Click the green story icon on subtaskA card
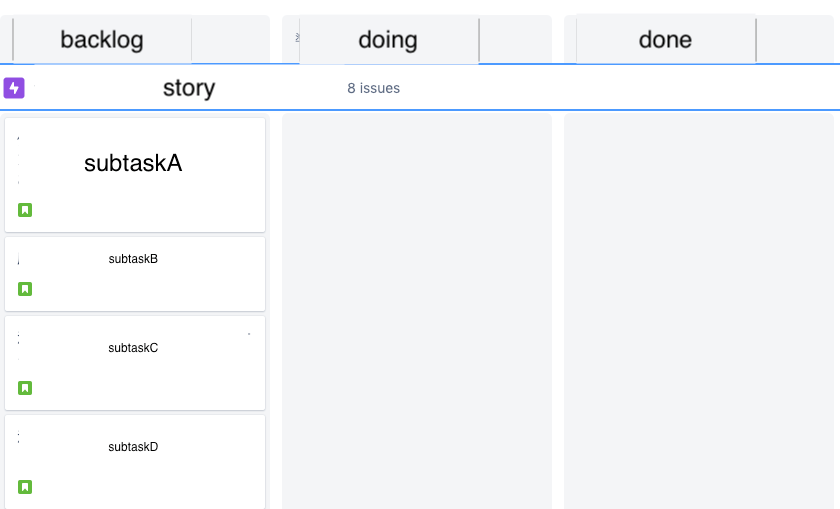The image size is (840, 509). tap(25, 210)
